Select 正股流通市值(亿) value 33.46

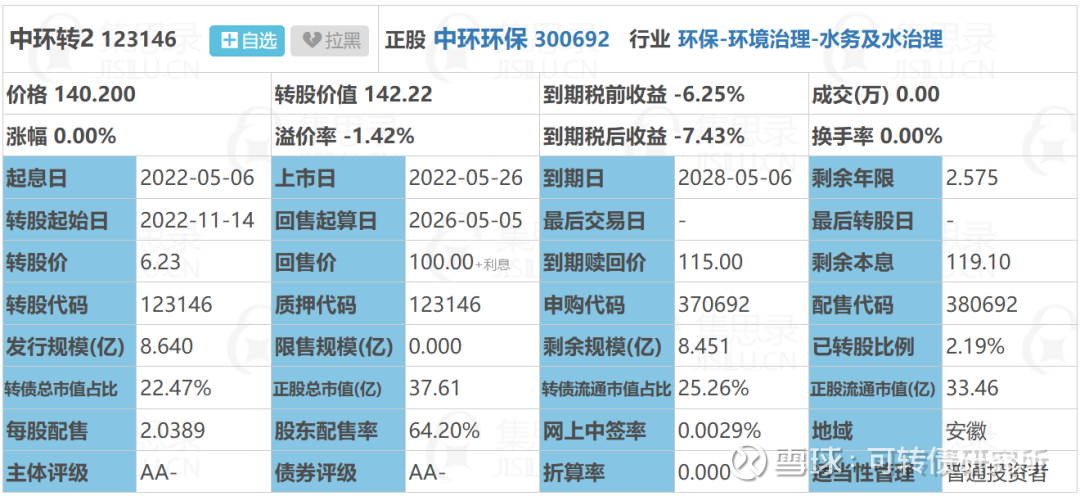973,389
